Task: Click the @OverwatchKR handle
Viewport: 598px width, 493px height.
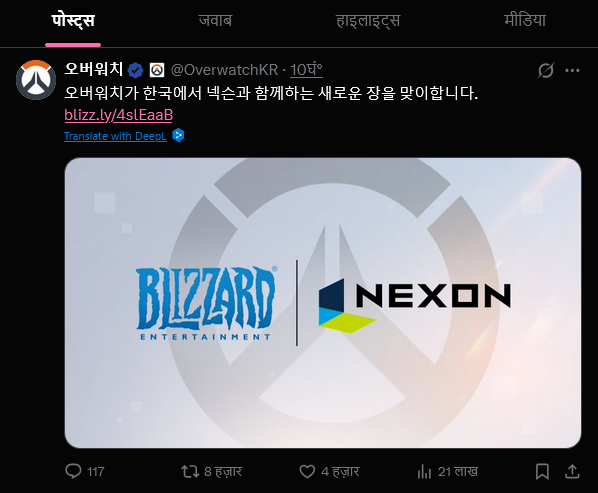Action: (x=224, y=70)
